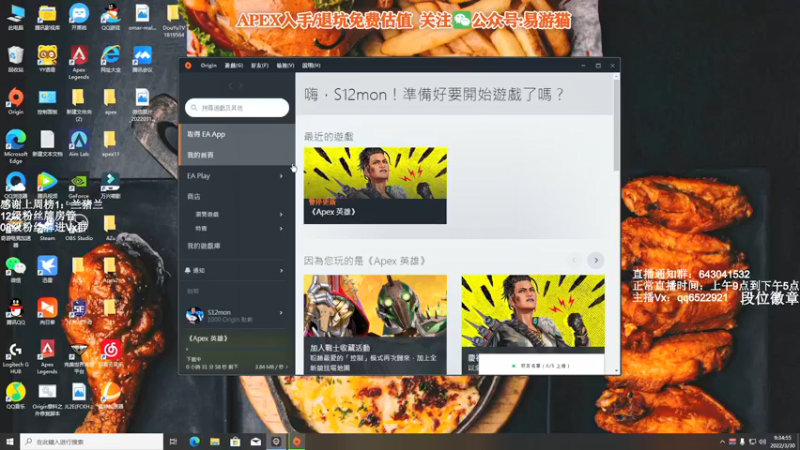Open download queue arrow beside 3.84 MB/秒
800x450 pixels.
point(287,367)
